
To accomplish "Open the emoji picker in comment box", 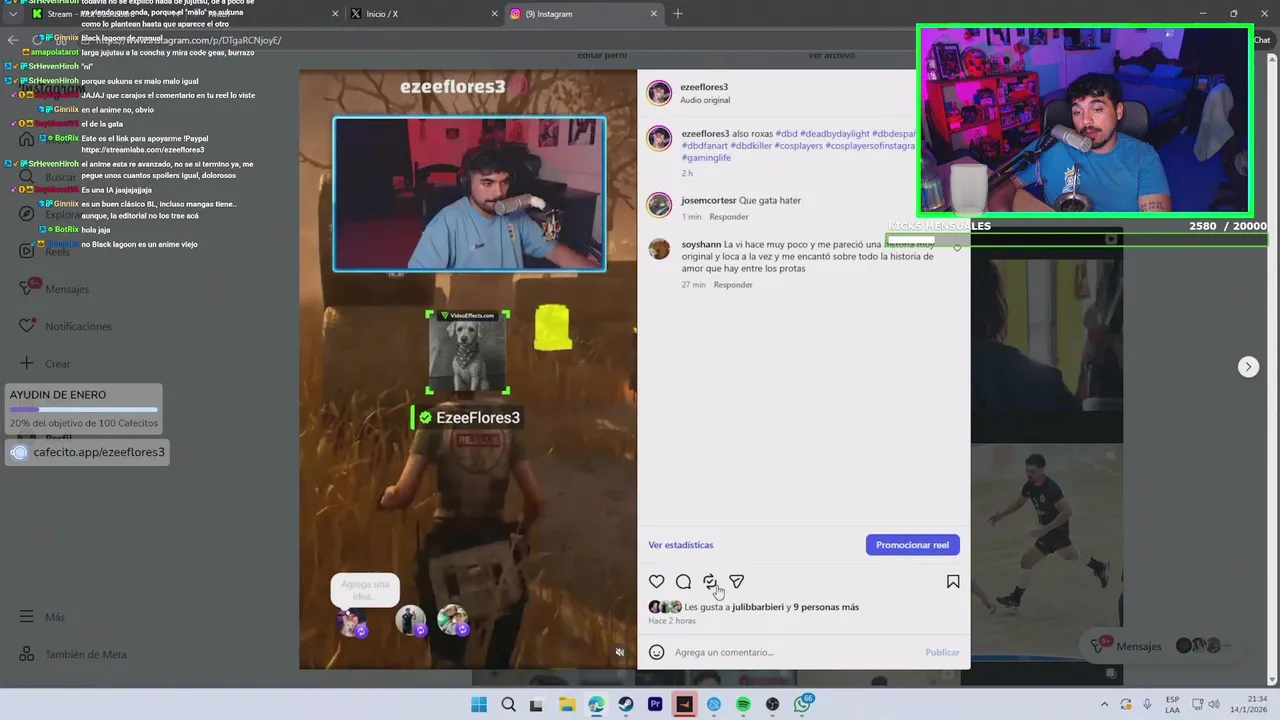I will click(x=657, y=652).
